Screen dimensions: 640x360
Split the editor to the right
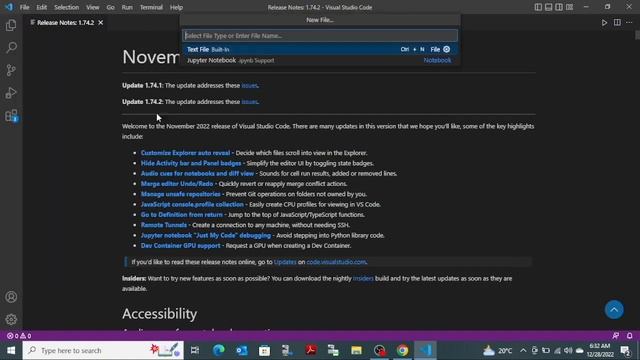tap(617, 23)
